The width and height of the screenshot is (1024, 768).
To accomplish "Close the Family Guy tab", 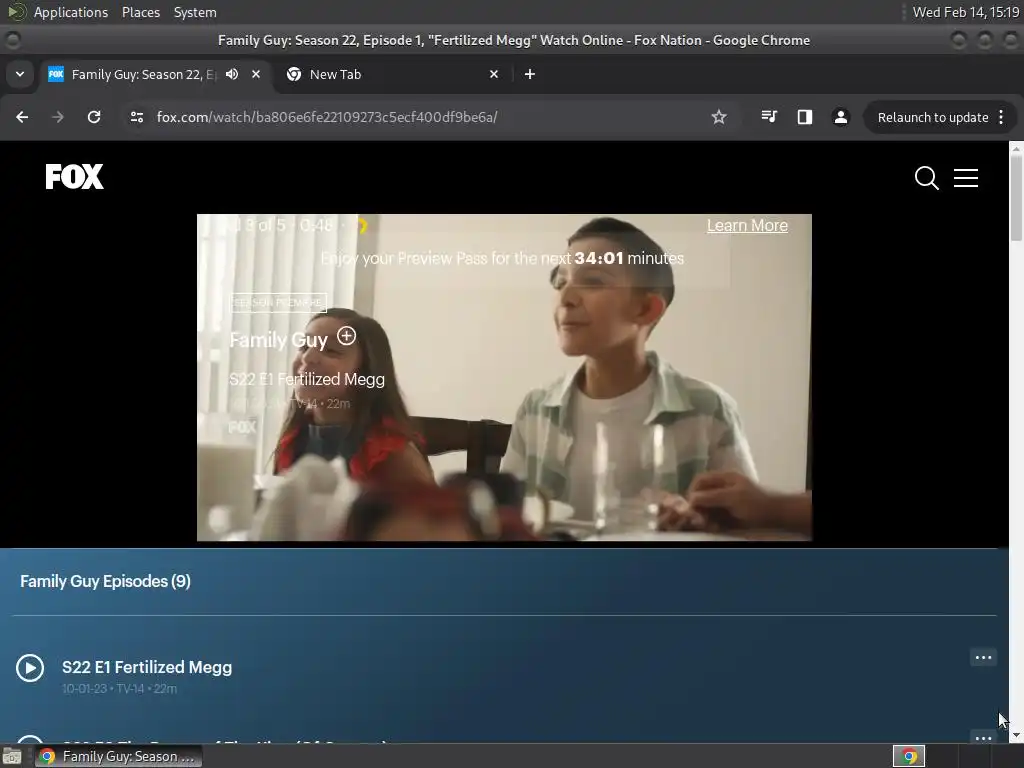I will tap(256, 74).
